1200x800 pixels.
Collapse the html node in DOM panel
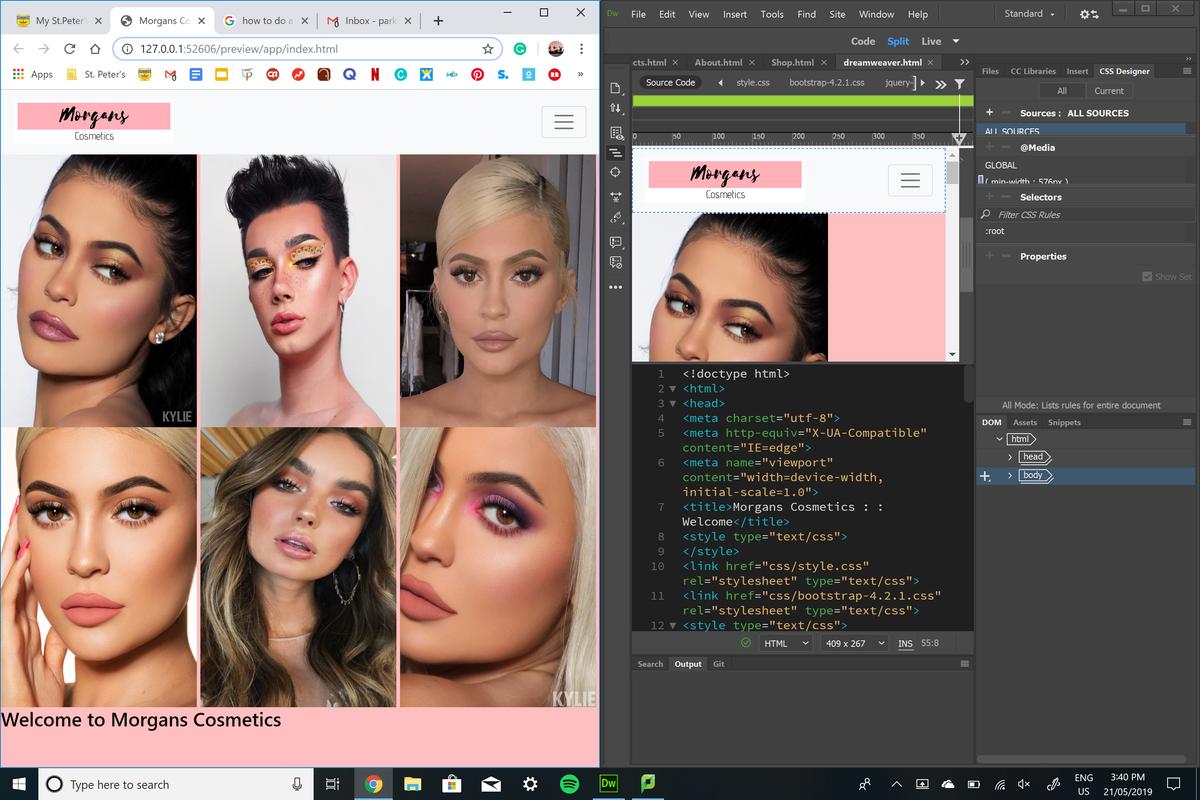[1000, 439]
